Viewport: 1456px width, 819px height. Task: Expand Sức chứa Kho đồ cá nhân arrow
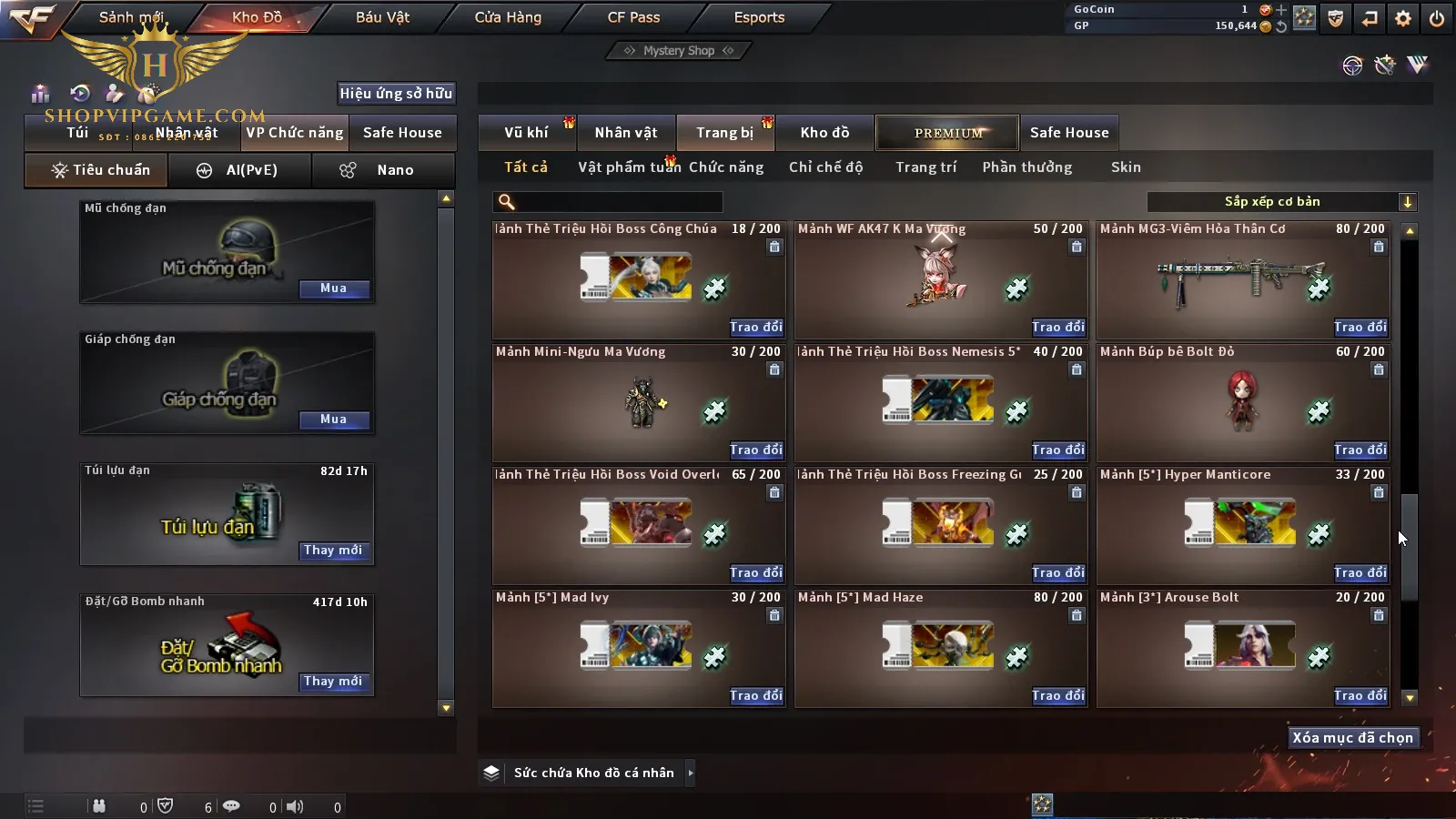(x=691, y=773)
